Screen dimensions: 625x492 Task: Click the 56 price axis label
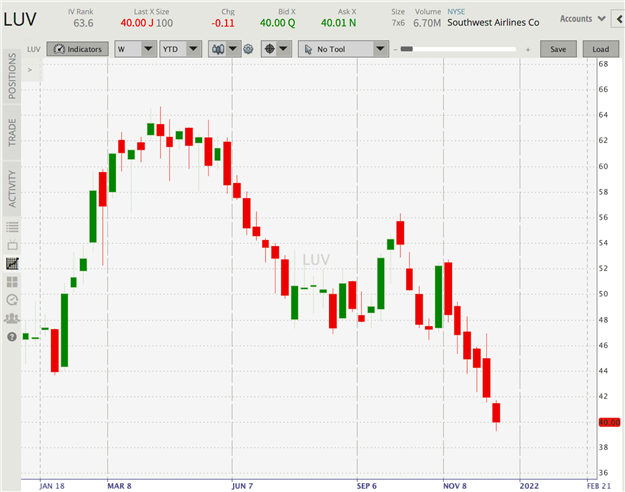point(603,217)
